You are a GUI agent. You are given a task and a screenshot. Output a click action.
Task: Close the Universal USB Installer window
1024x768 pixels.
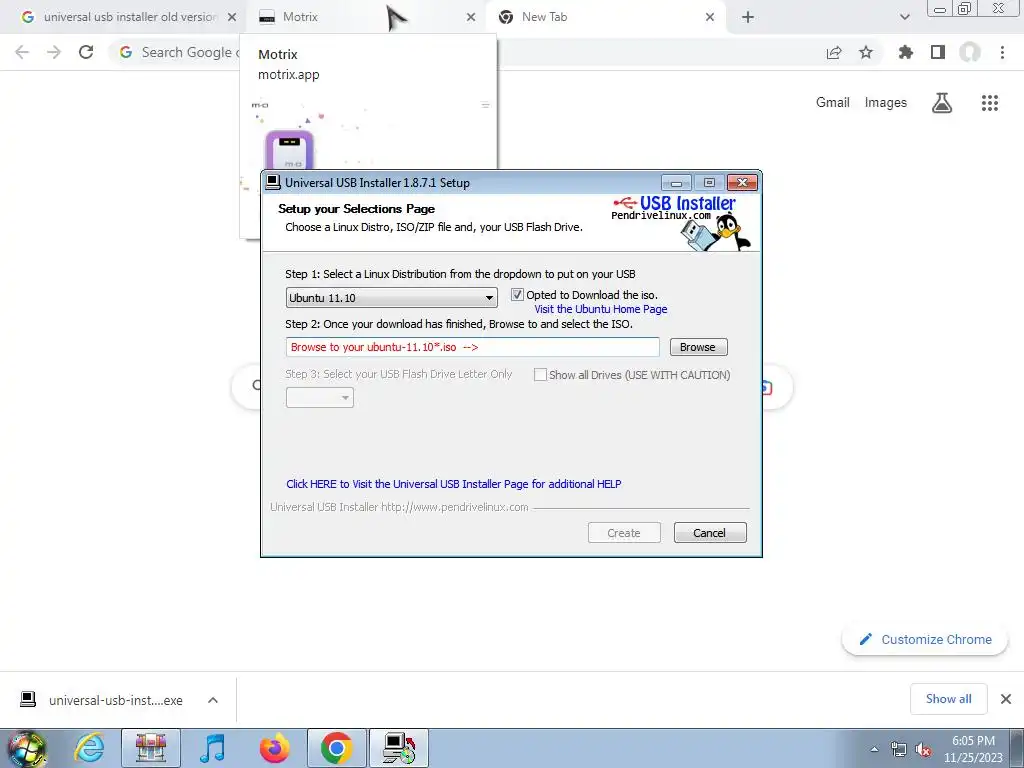pos(742,183)
